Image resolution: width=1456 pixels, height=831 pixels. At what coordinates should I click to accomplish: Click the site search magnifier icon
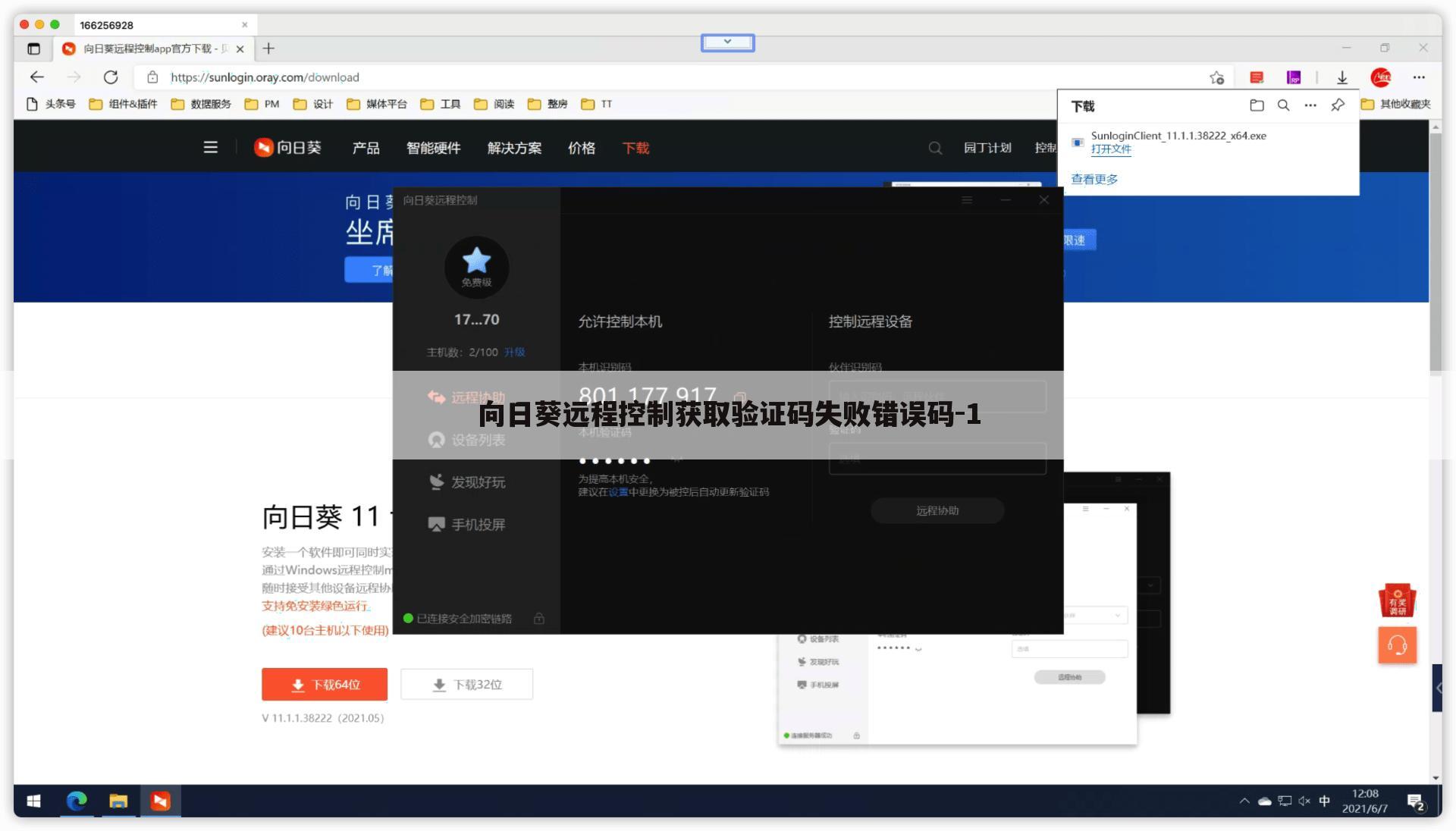point(935,148)
